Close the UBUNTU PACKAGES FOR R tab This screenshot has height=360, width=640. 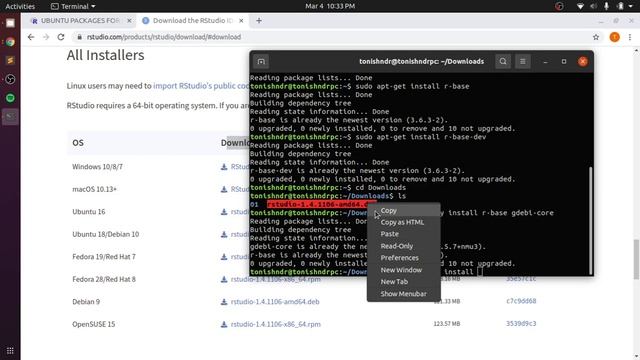(x=129, y=20)
